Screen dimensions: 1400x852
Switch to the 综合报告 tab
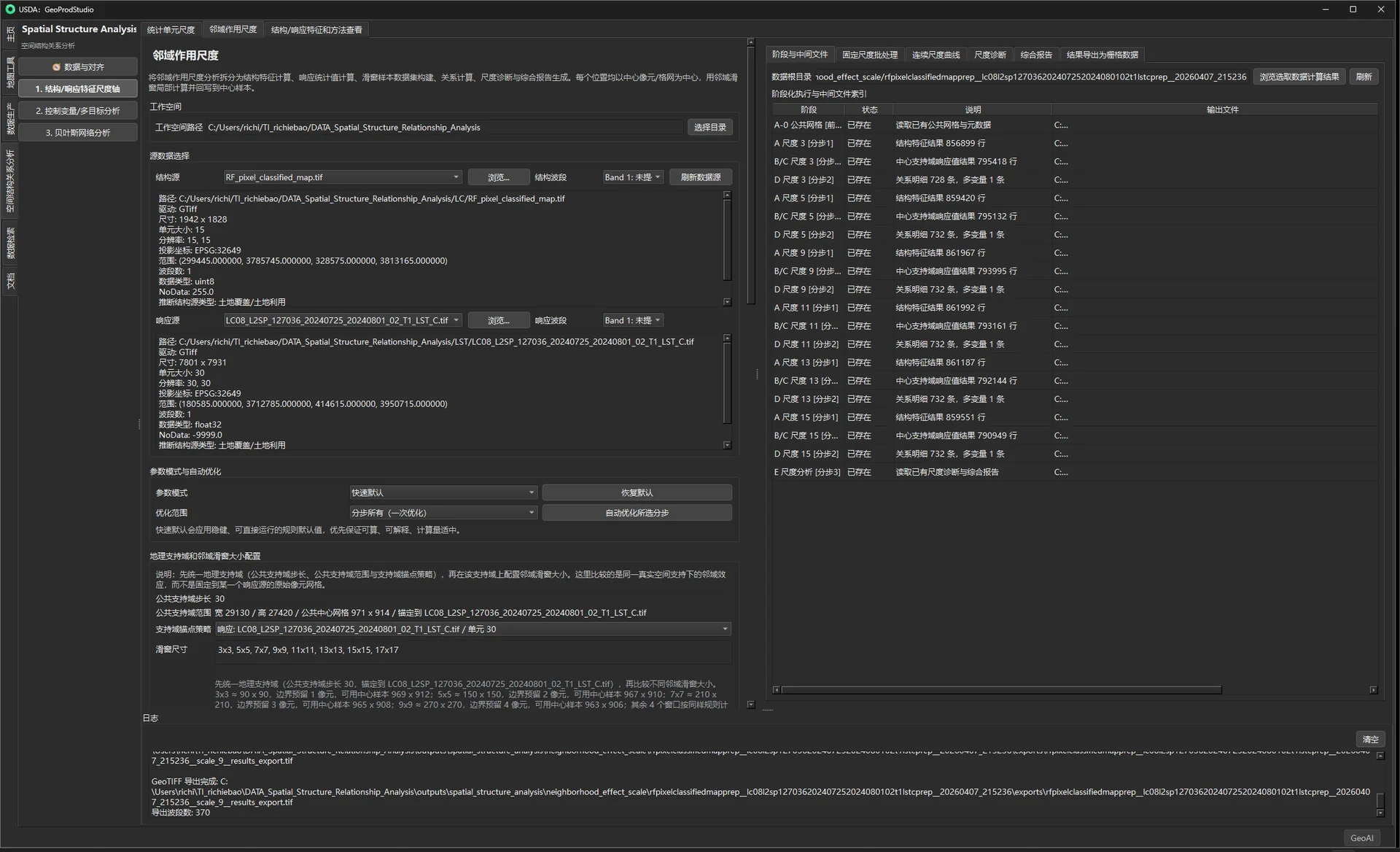[x=1036, y=55]
